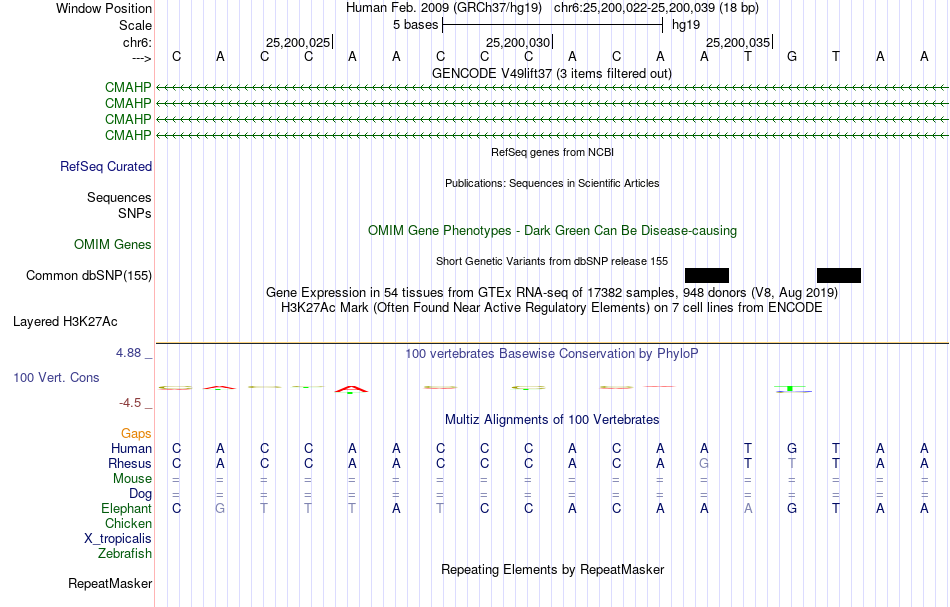Click the Layered H3K27Ac side label
The image size is (950, 607).
[65, 322]
